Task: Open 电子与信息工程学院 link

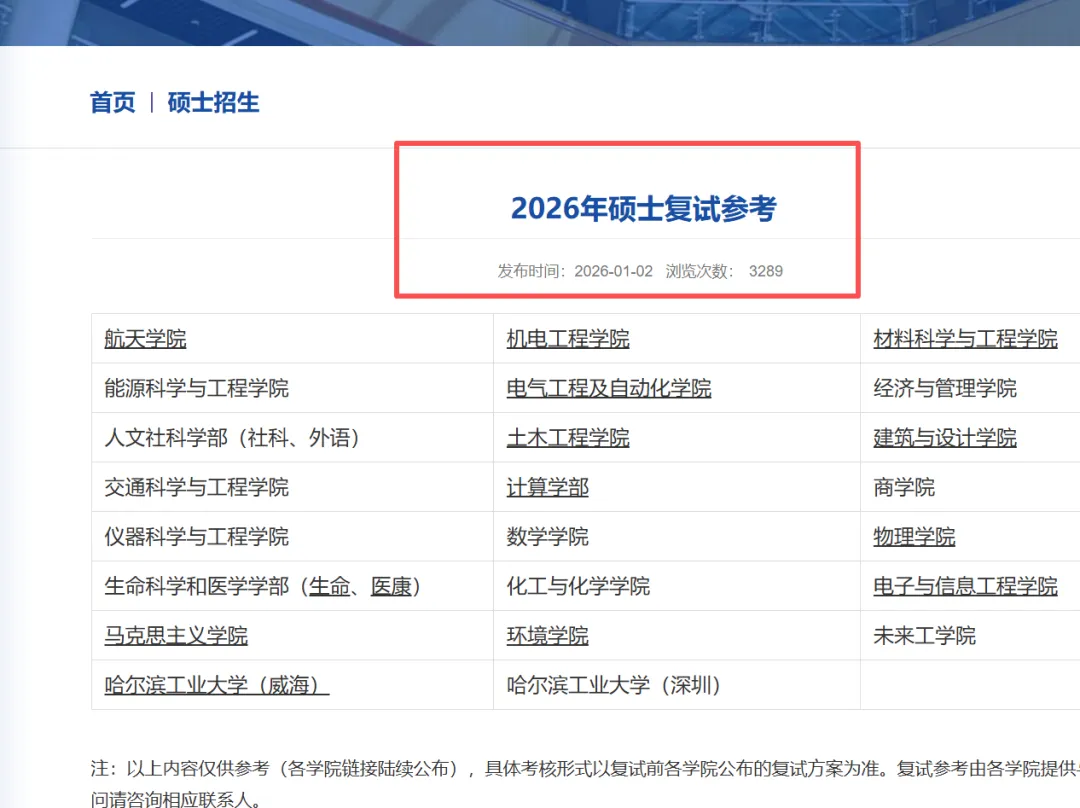Action: (966, 587)
